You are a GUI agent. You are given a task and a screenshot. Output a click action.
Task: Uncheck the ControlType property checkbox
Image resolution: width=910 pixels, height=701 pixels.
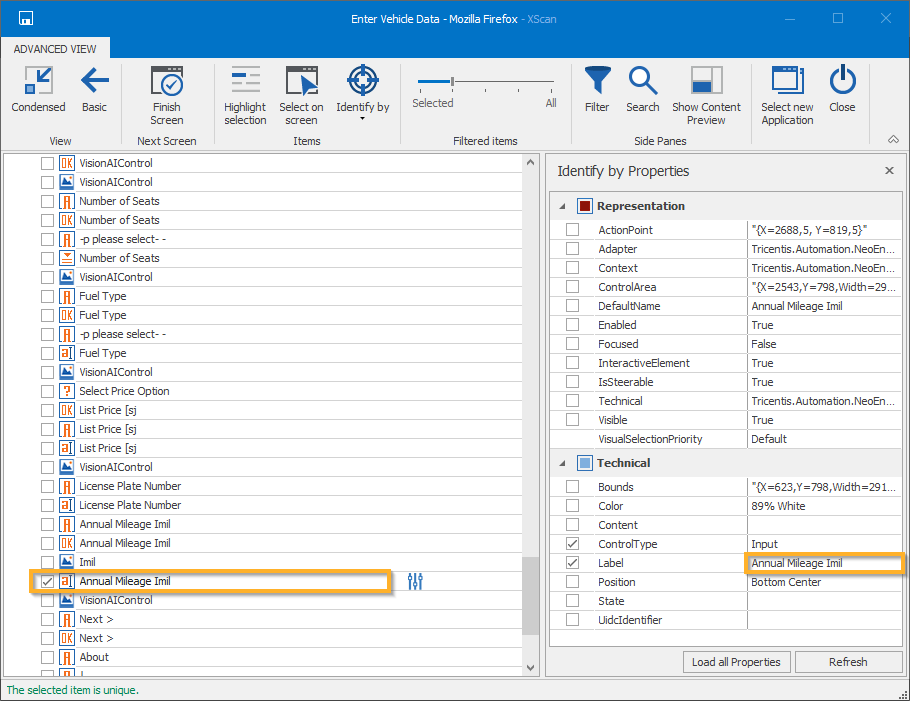572,544
